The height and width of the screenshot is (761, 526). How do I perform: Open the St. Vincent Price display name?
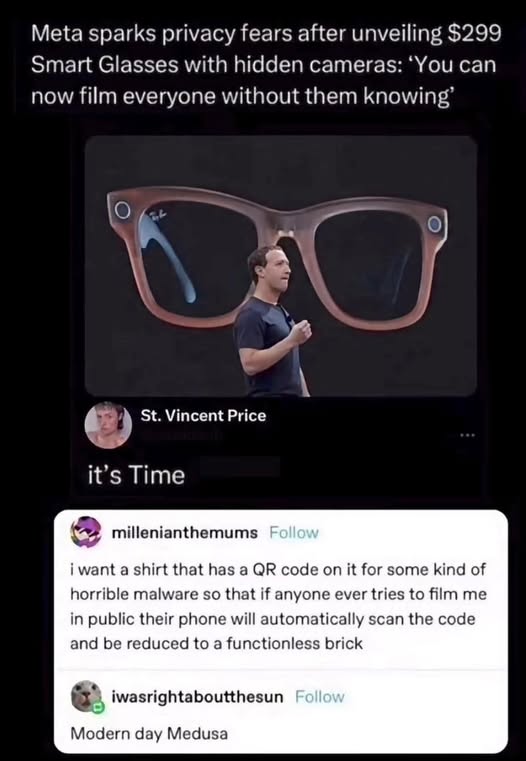tap(203, 416)
